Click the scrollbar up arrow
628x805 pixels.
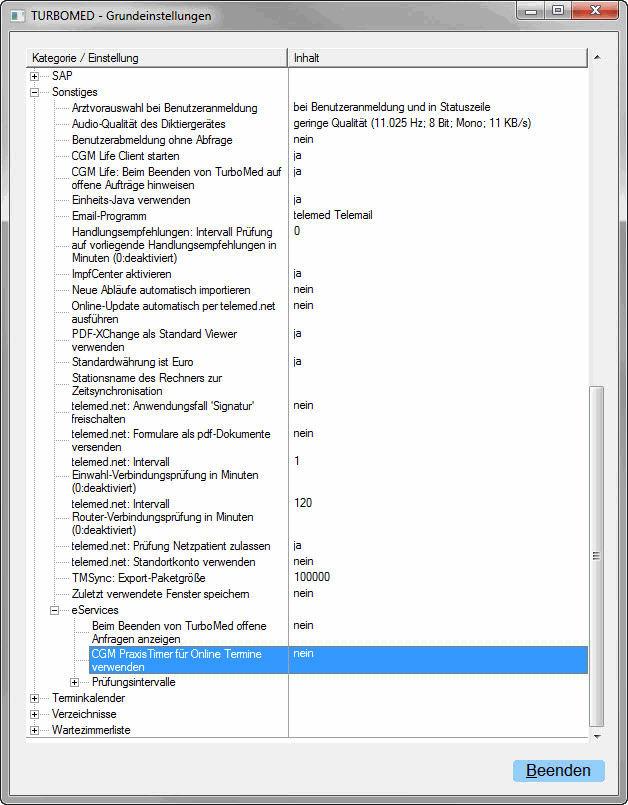[x=597, y=58]
